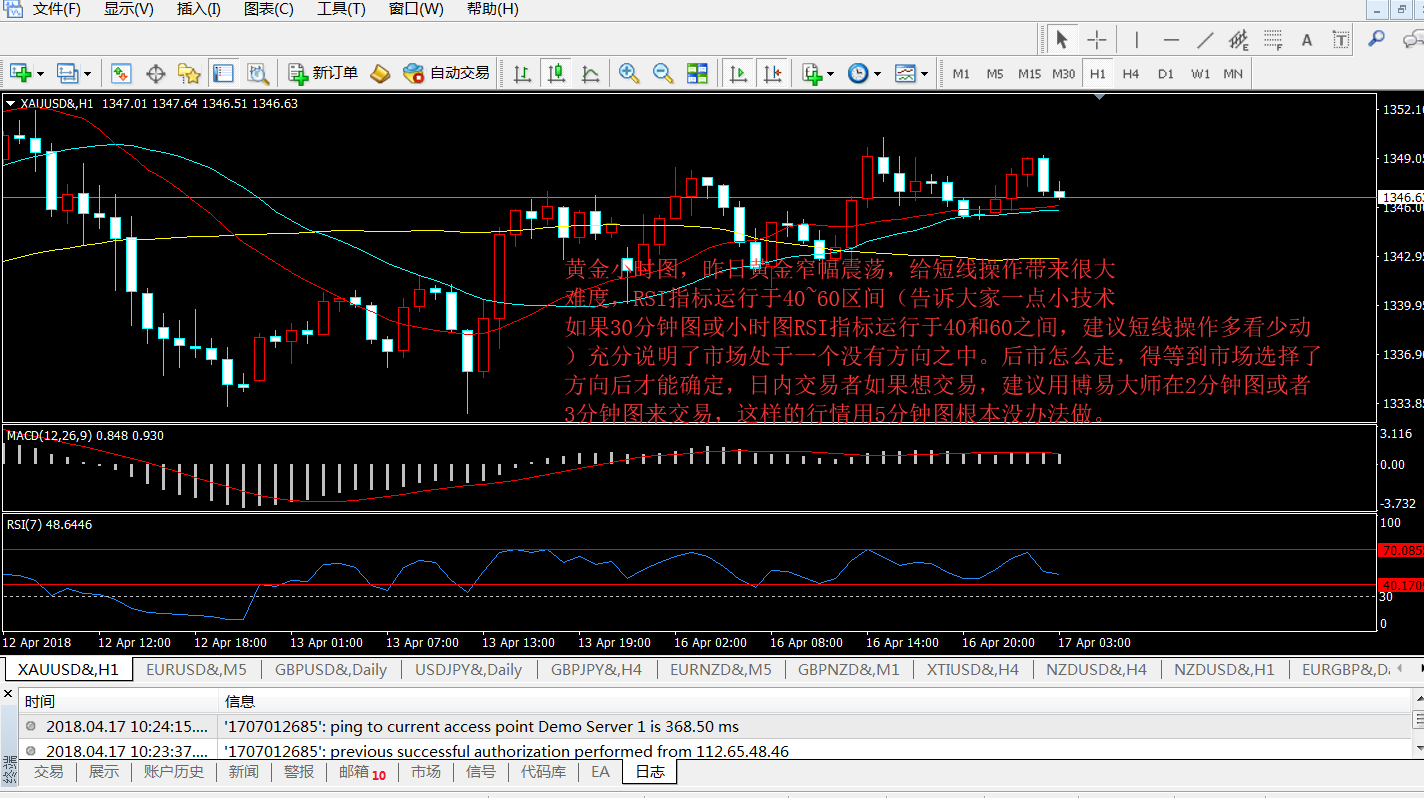Switch chart to candlestick mode
Screen dimensions: 1424x798
point(557,73)
